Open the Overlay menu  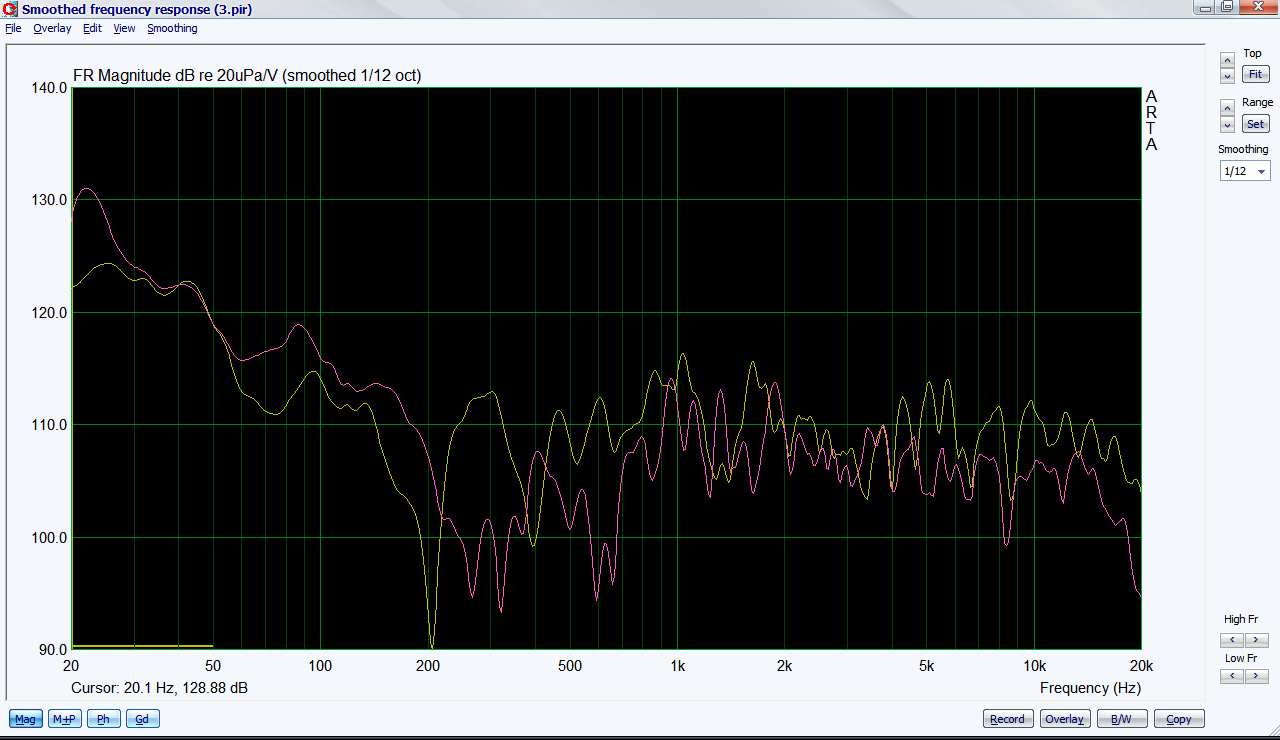click(x=52, y=28)
